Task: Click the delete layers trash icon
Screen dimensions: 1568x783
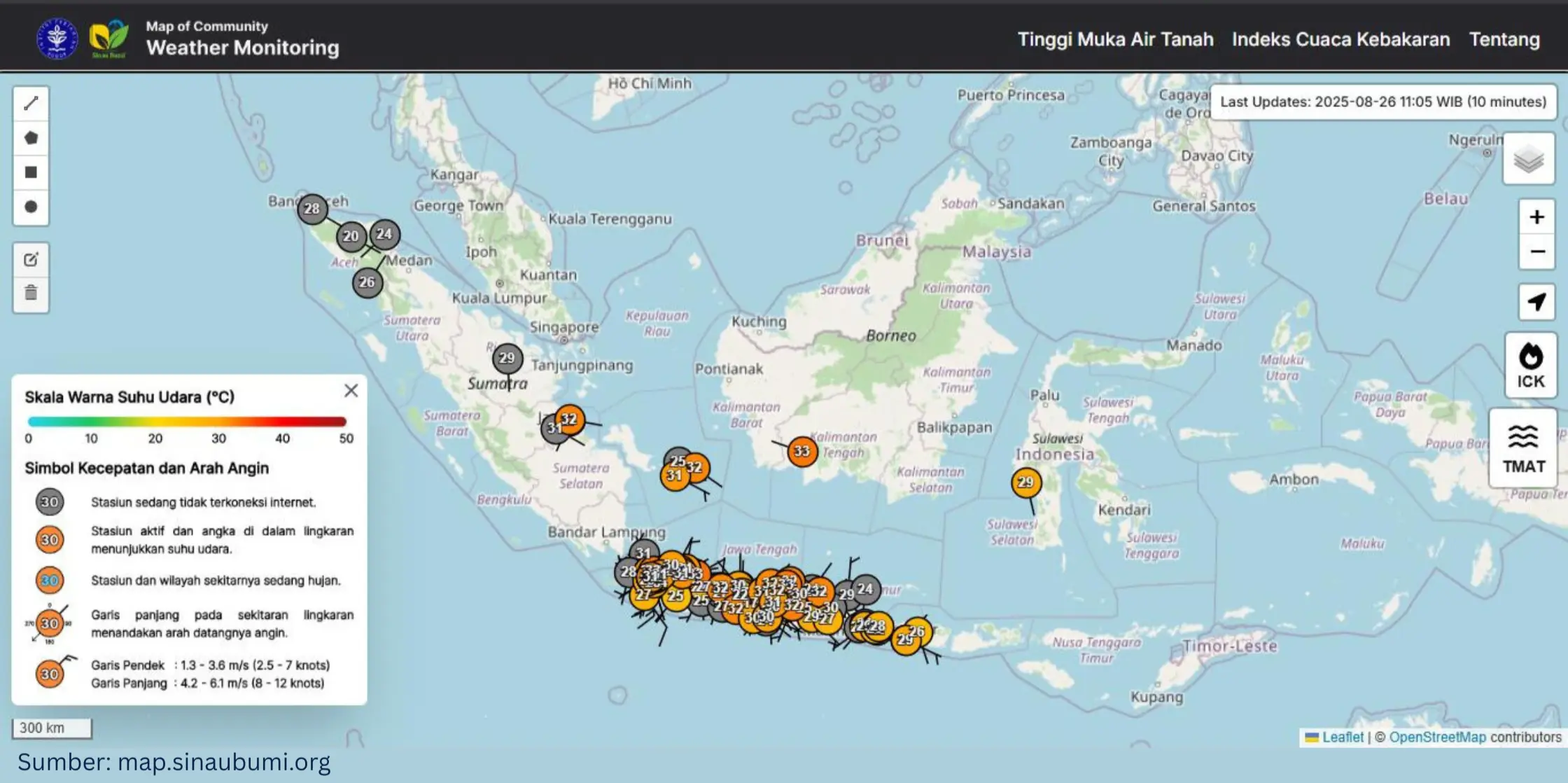Action: [31, 293]
